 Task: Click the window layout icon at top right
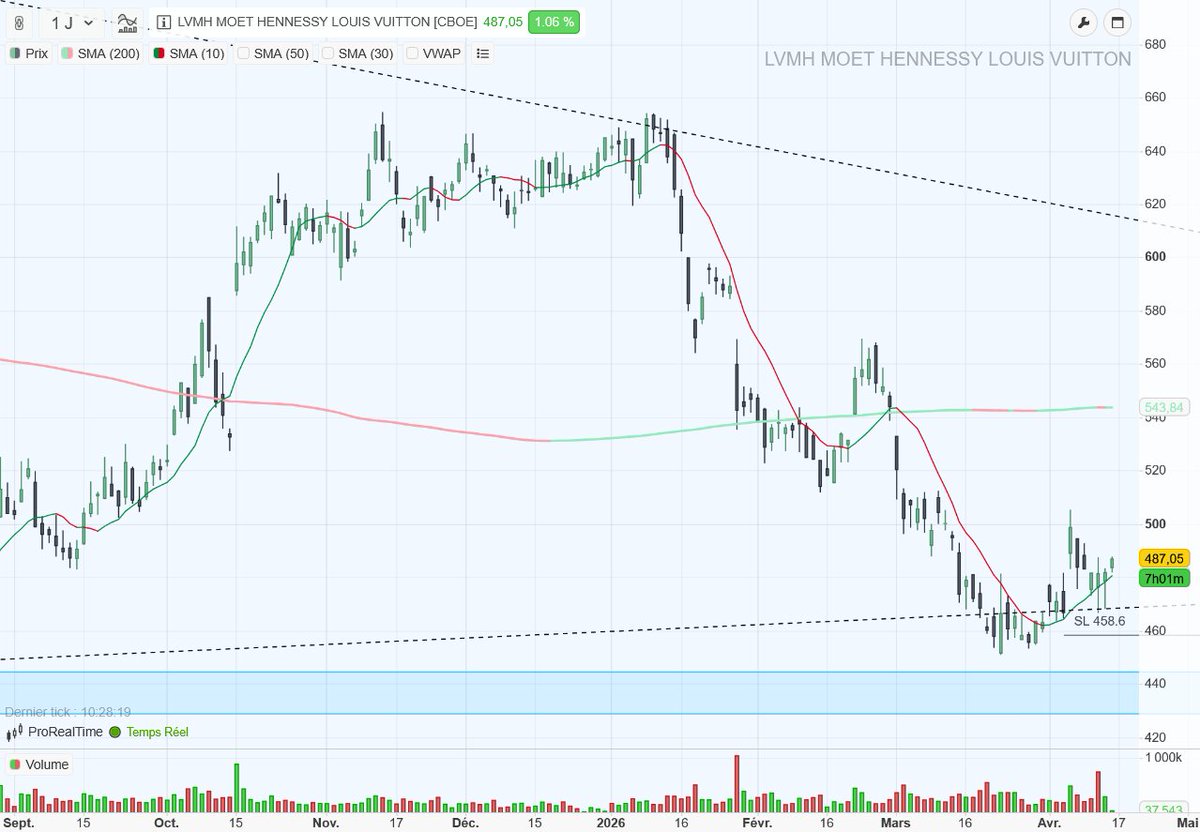click(1118, 22)
